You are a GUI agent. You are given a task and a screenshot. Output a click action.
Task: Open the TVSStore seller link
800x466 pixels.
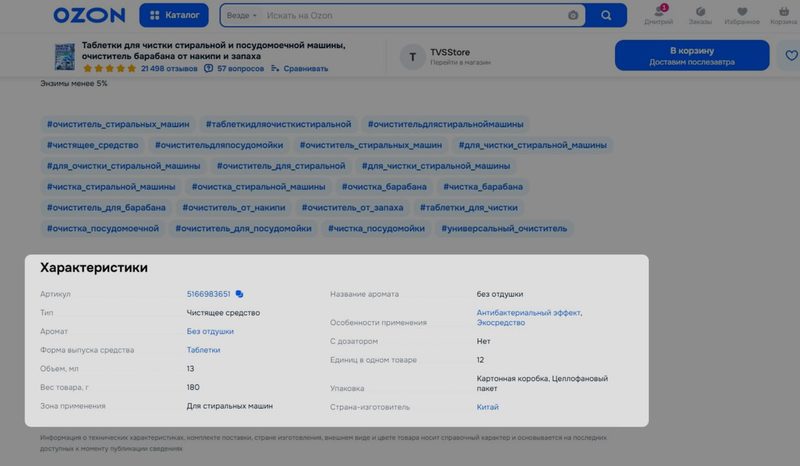click(x=450, y=52)
